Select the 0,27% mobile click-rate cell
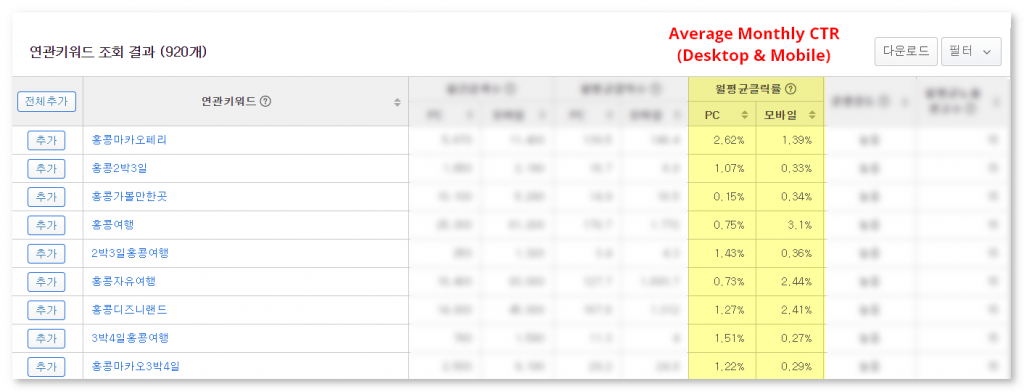 (790, 338)
